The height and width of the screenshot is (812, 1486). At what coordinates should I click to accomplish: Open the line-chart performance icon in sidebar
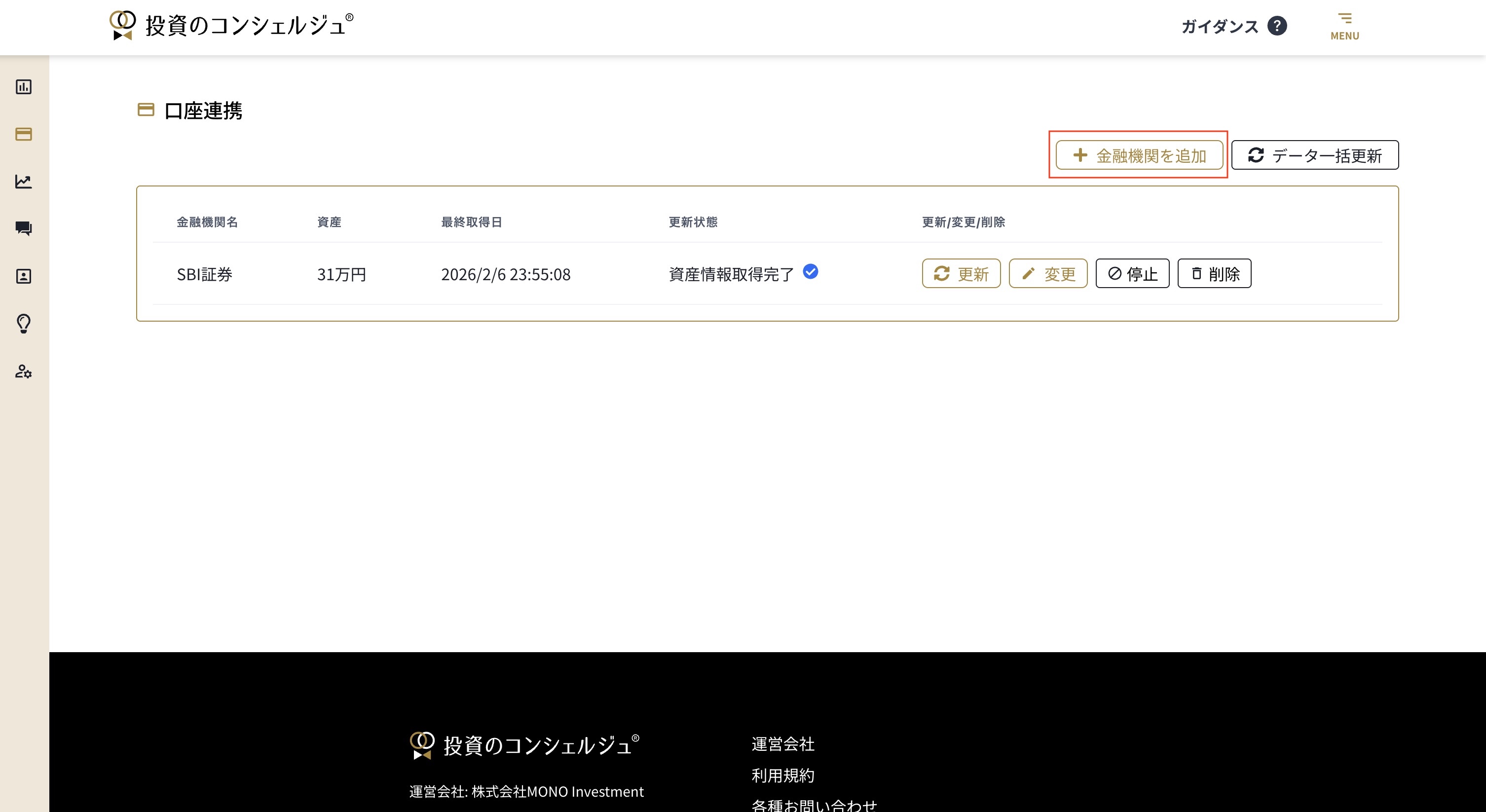tap(24, 181)
